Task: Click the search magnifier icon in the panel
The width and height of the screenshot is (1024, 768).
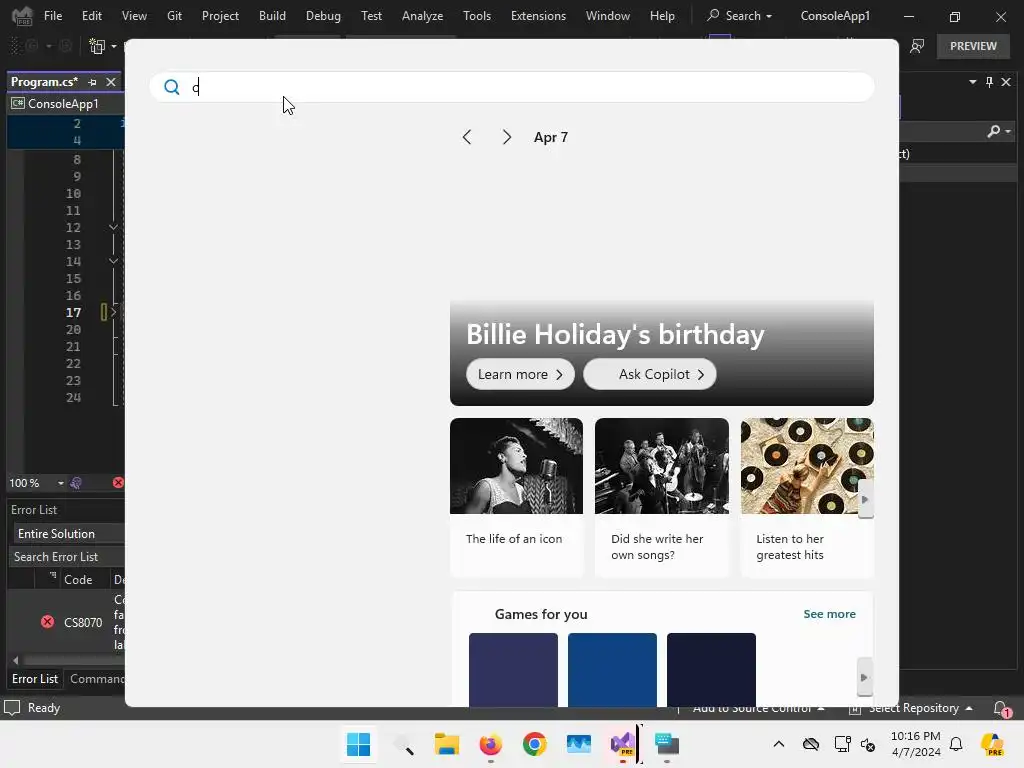Action: (172, 87)
